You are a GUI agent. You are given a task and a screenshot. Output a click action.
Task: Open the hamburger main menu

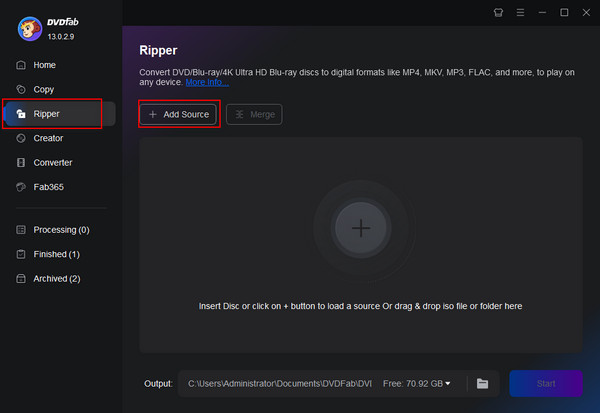pos(520,13)
